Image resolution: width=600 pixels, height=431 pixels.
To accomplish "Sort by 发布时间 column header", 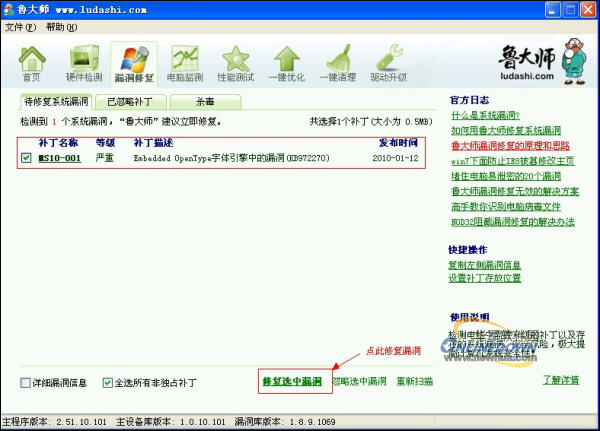I will pos(398,143).
